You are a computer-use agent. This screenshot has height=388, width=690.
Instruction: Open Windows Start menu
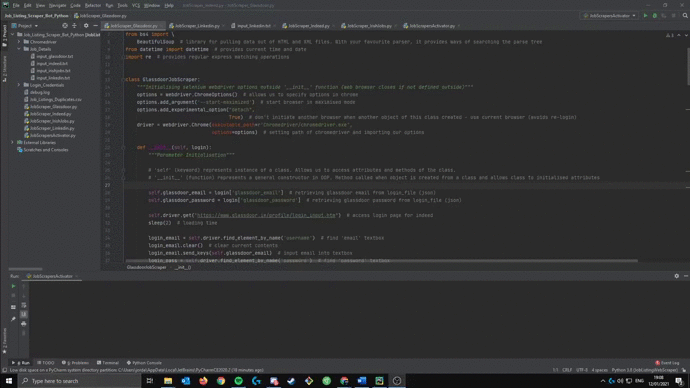point(9,381)
